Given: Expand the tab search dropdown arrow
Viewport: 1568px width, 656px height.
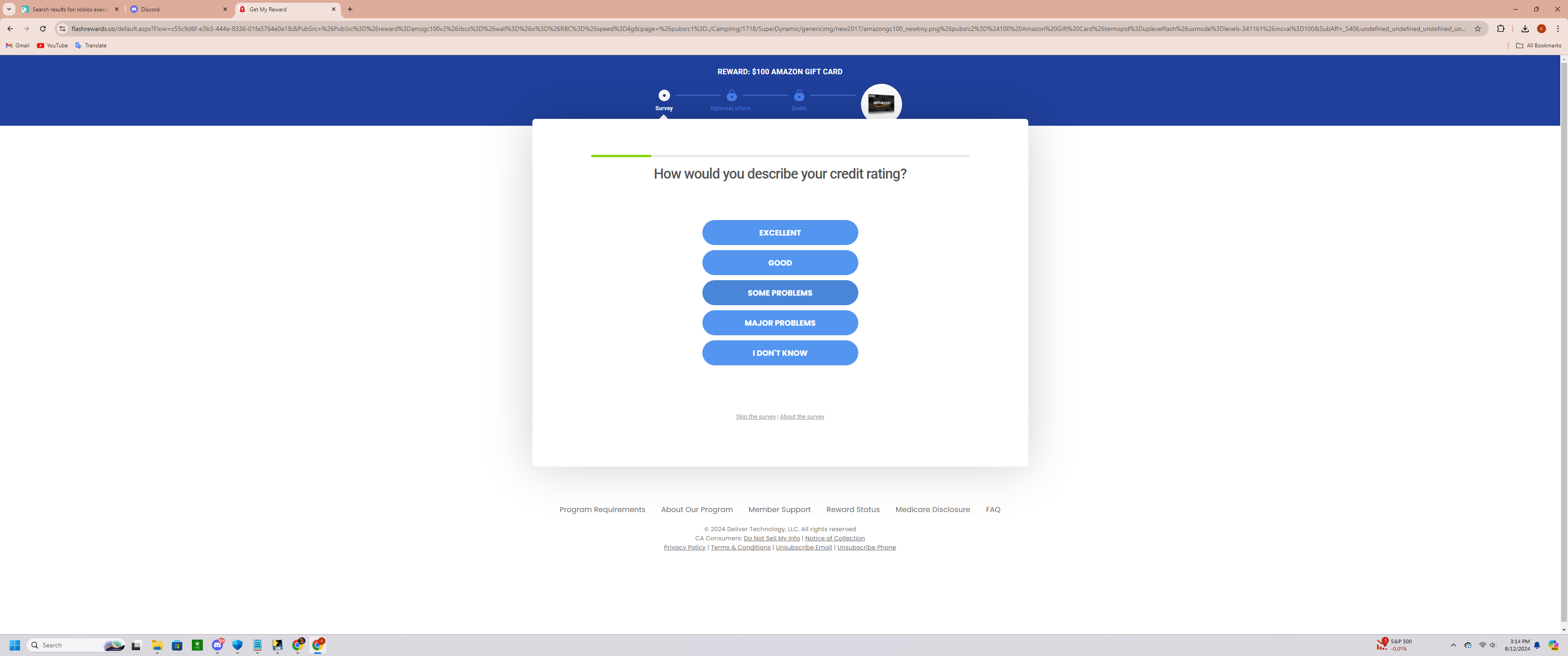Looking at the screenshot, I should (9, 9).
